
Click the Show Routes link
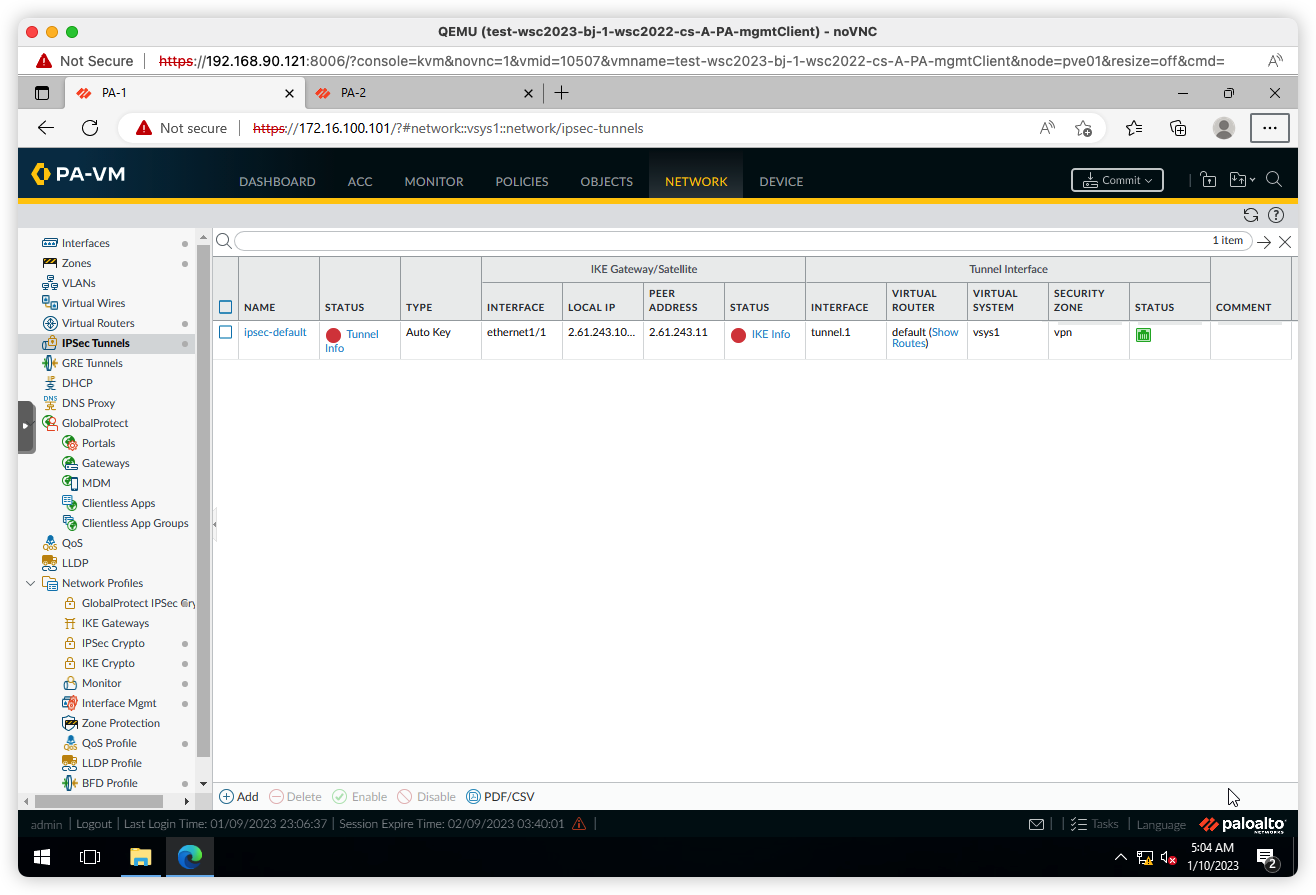[926, 338]
